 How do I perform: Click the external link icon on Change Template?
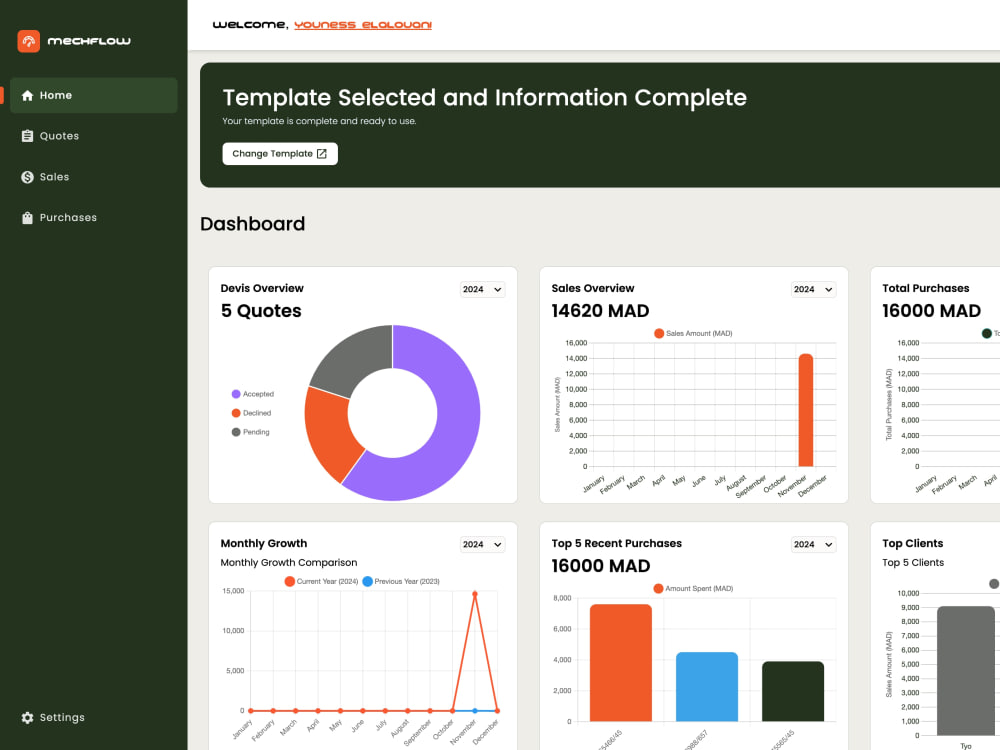(x=322, y=154)
